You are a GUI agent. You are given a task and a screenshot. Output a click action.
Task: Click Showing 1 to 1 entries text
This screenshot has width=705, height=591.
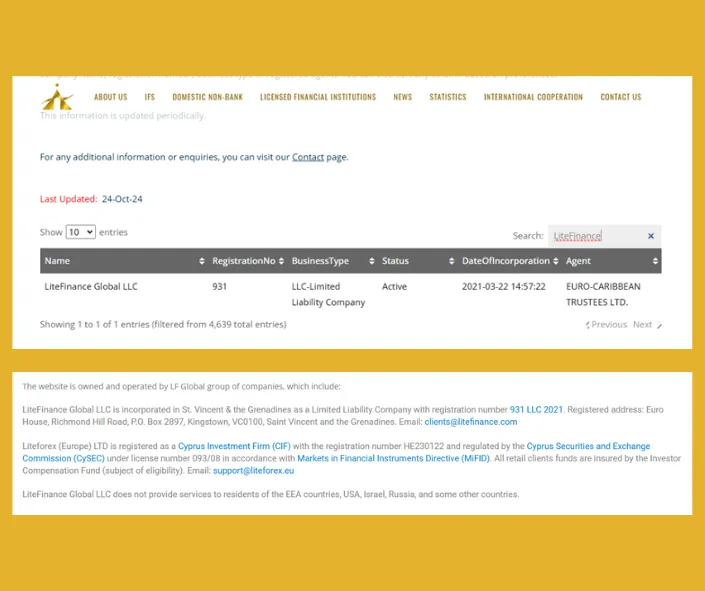click(163, 325)
